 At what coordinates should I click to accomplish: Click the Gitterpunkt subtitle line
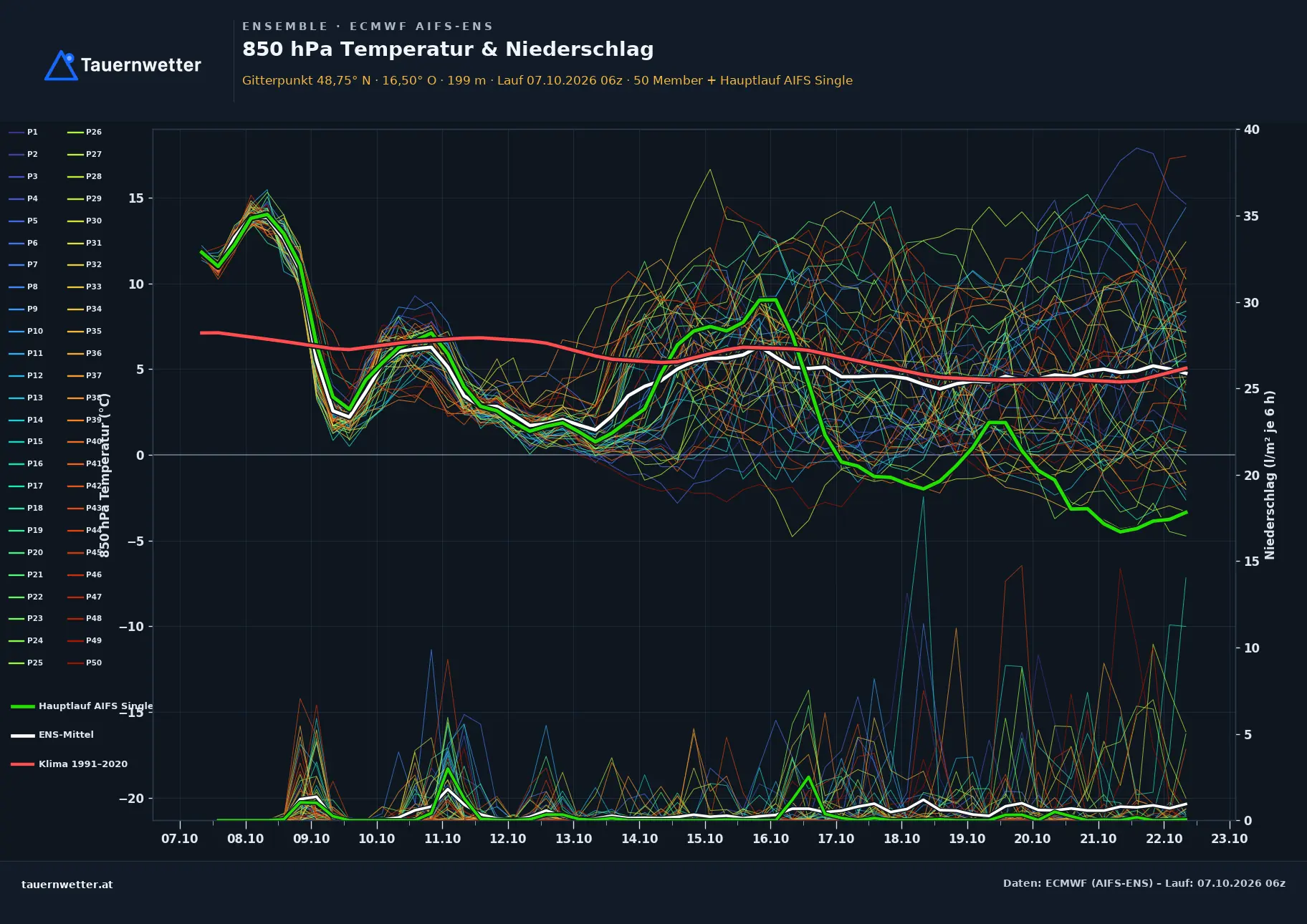tap(547, 80)
